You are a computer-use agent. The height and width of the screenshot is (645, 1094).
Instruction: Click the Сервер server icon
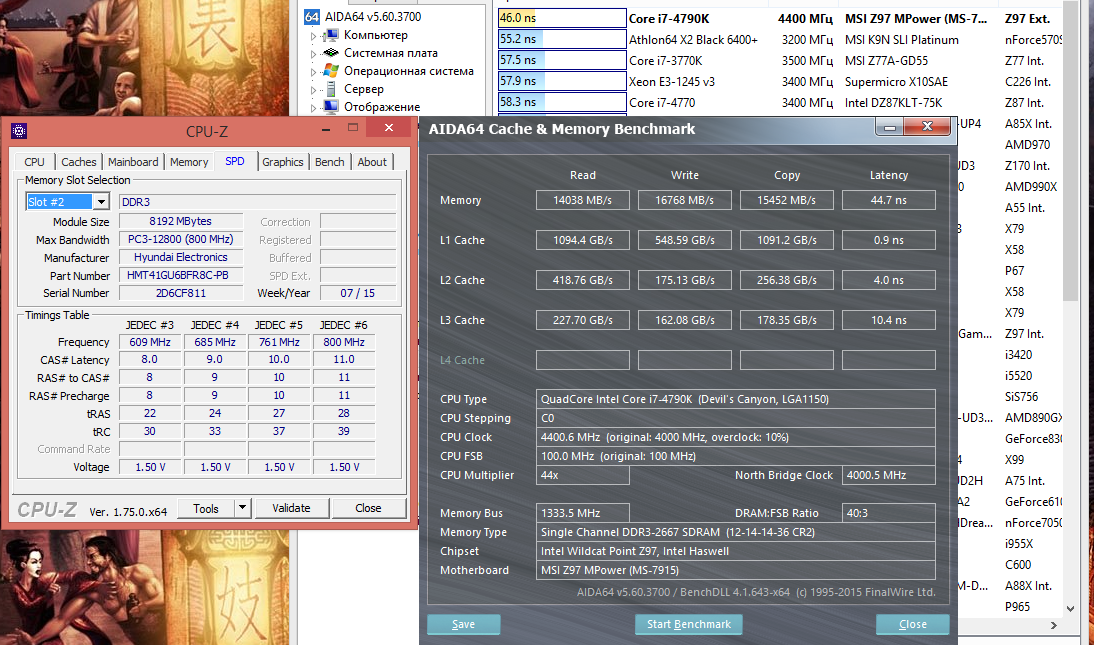[x=331, y=89]
